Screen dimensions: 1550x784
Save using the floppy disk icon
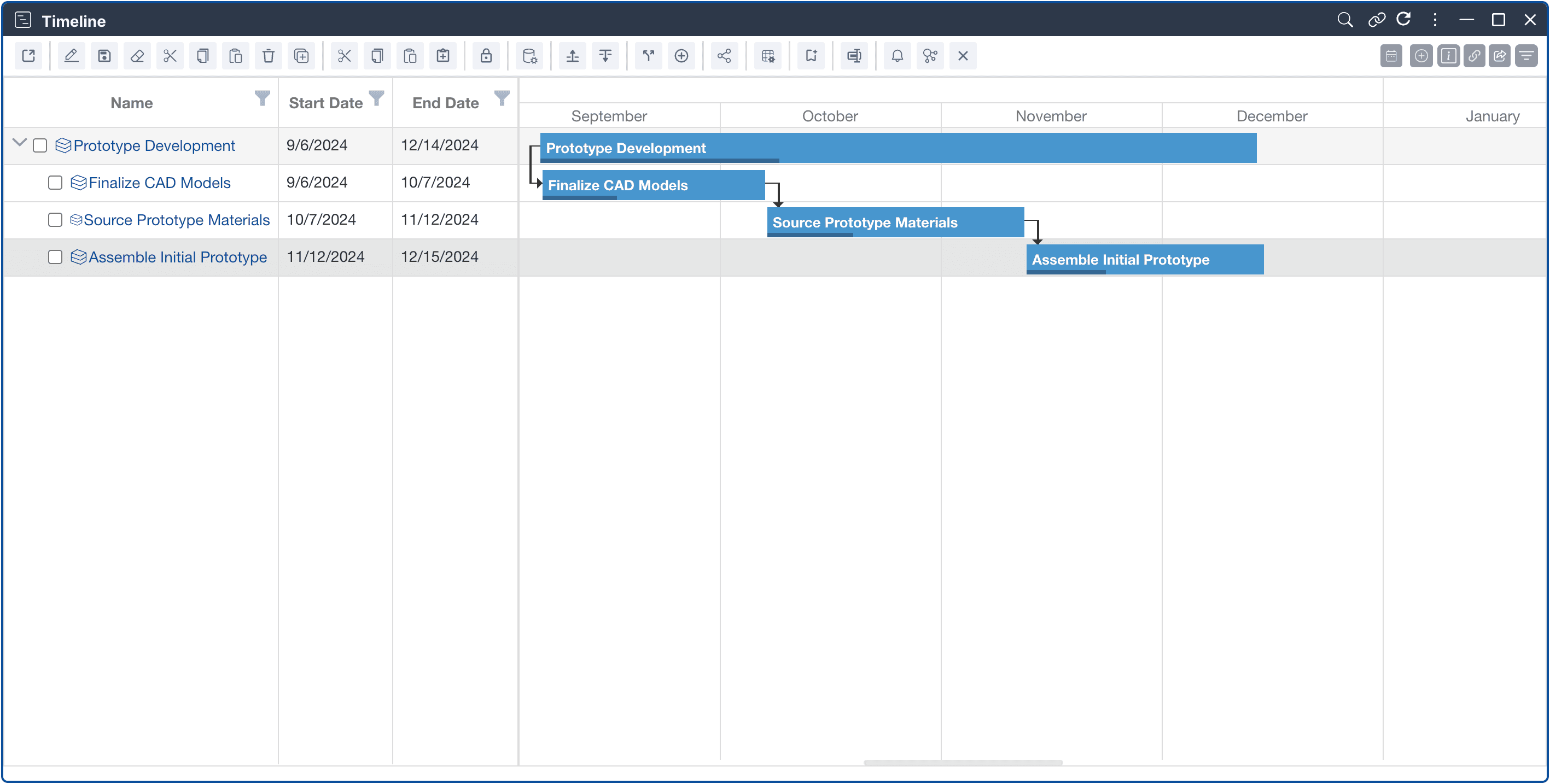click(104, 56)
